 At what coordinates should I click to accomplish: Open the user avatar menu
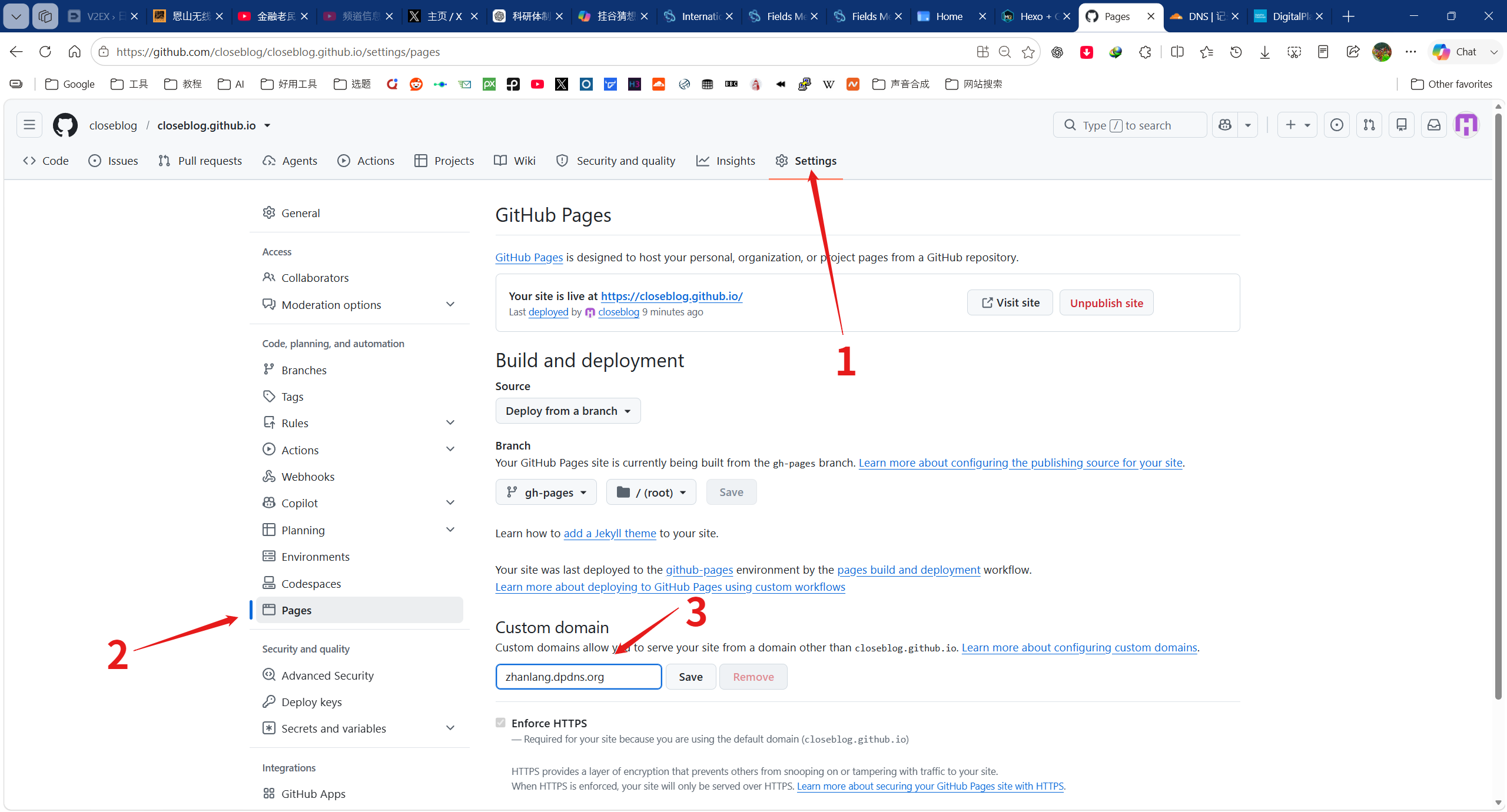click(x=1466, y=125)
